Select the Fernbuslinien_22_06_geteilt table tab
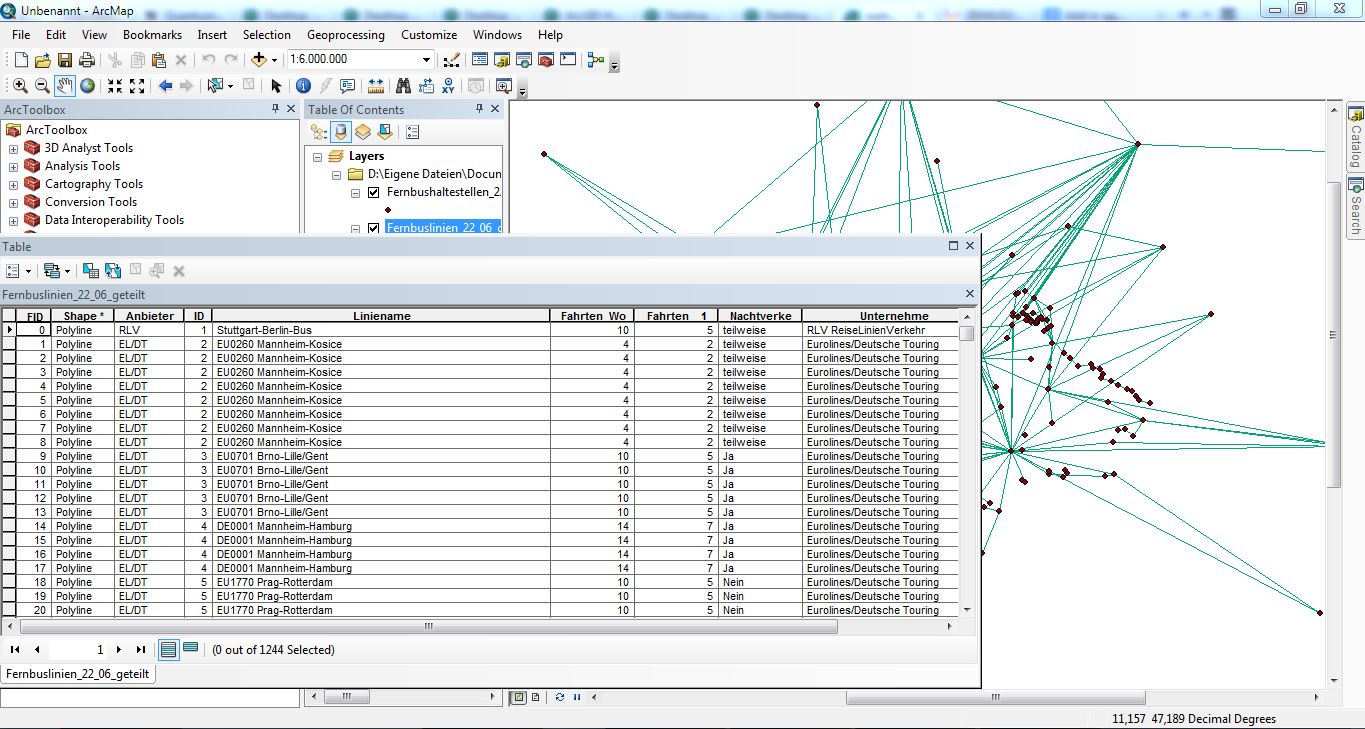This screenshot has width=1365, height=729. (78, 674)
